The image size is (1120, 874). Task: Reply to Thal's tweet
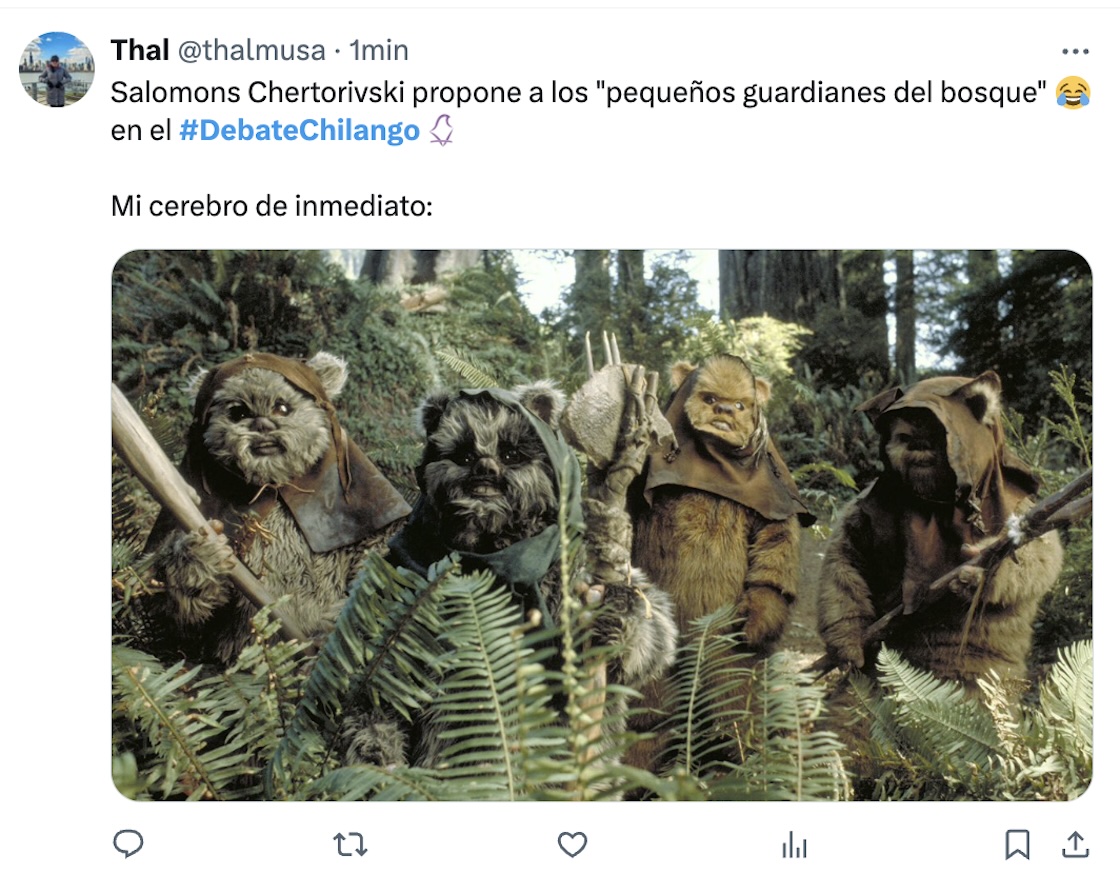tap(129, 844)
